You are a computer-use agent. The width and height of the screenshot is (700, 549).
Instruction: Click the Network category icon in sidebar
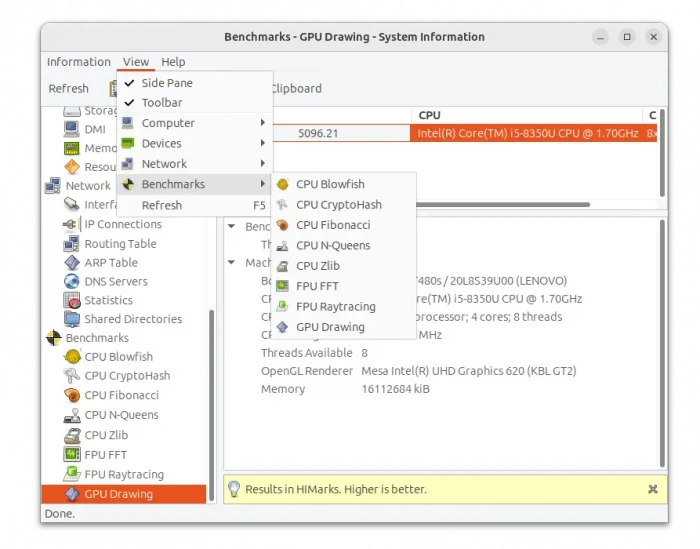(x=53, y=186)
